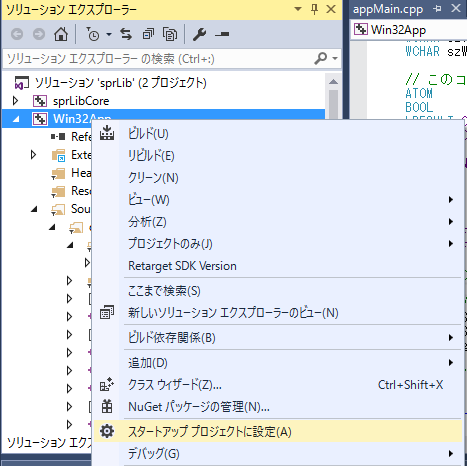Image resolution: width=467 pixels, height=466 pixels.
Task: Choose NuGet パッケージの管理(N)... menu item
Action: (278, 407)
